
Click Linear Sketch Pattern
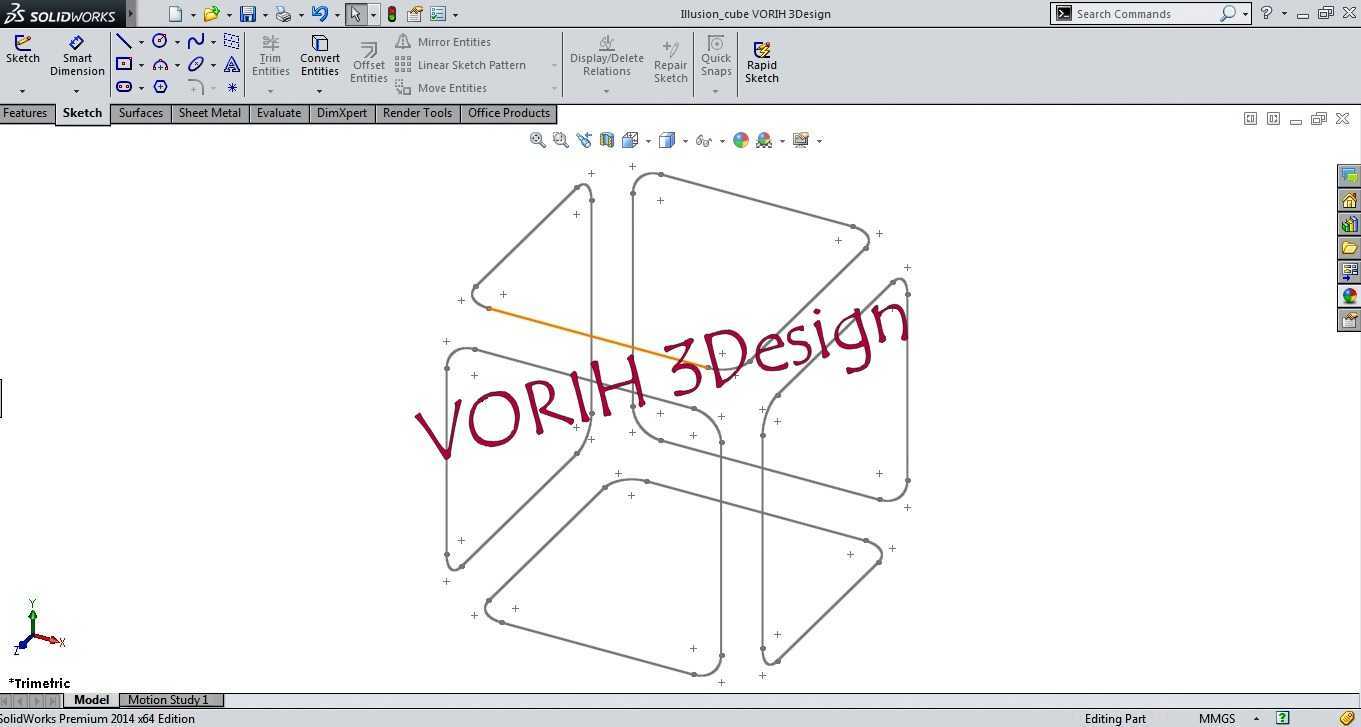tap(461, 65)
